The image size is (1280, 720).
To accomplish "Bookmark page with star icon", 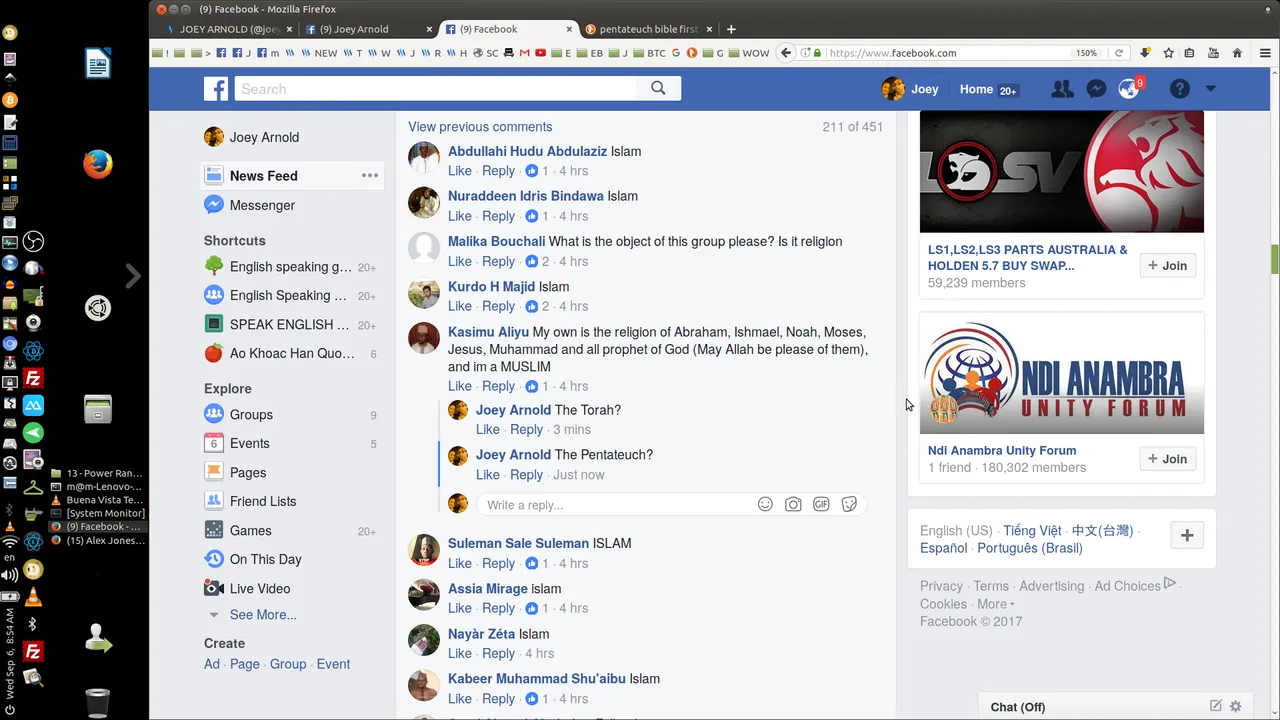I will [1168, 53].
